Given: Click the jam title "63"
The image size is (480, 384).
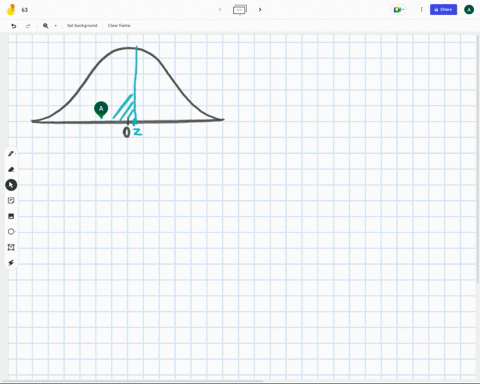Looking at the screenshot, I should coord(25,10).
